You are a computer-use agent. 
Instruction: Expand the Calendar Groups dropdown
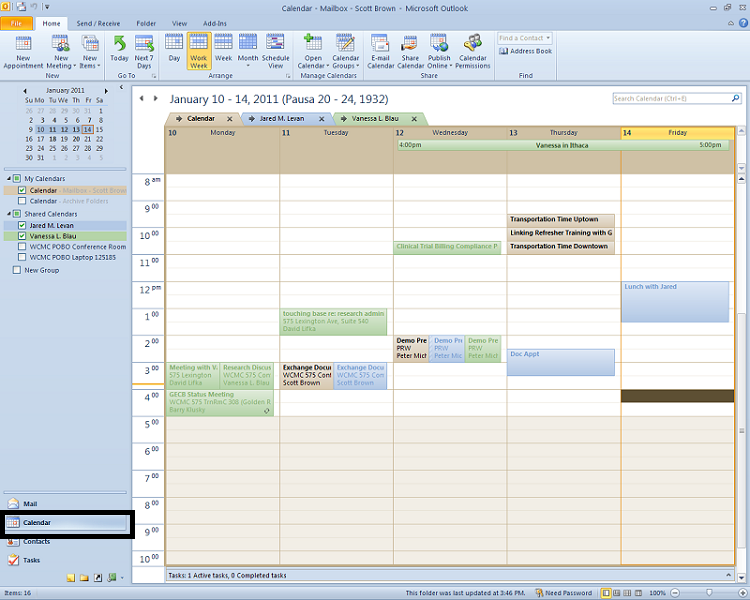click(x=347, y=50)
